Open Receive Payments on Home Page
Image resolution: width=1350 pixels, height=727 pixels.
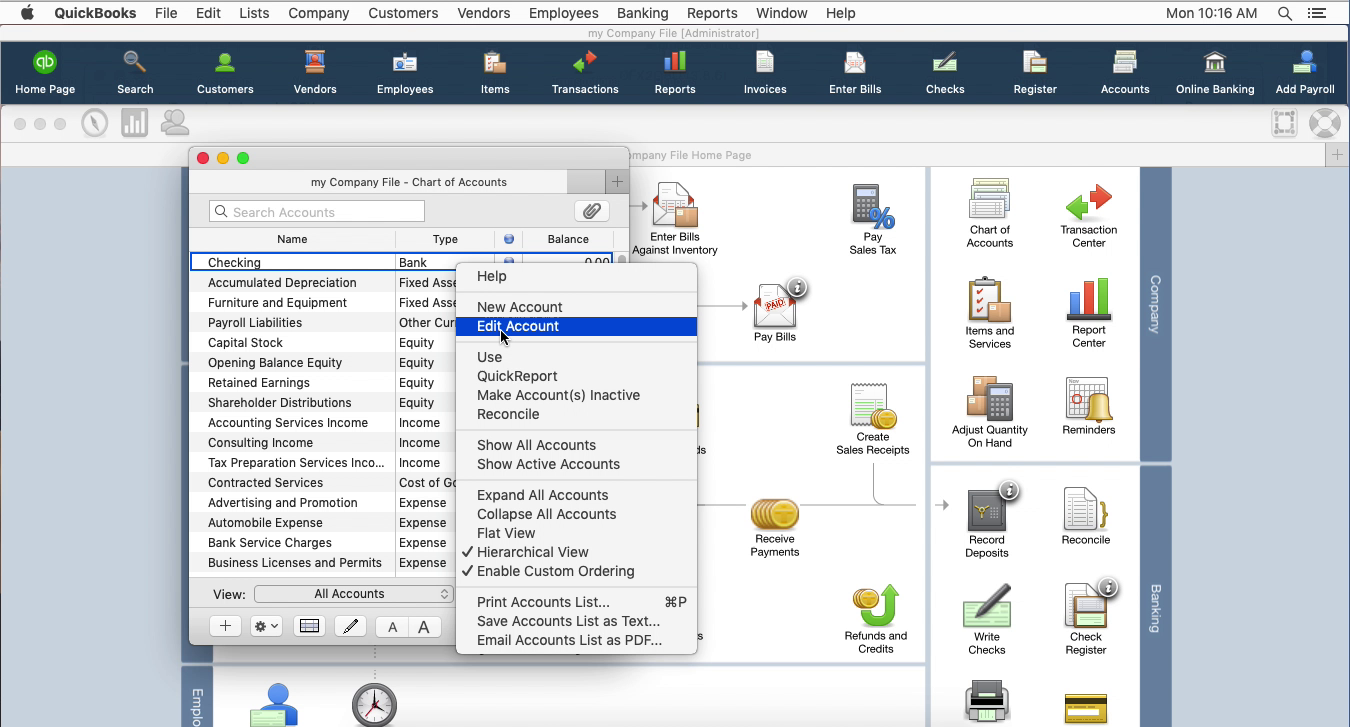pos(775,527)
